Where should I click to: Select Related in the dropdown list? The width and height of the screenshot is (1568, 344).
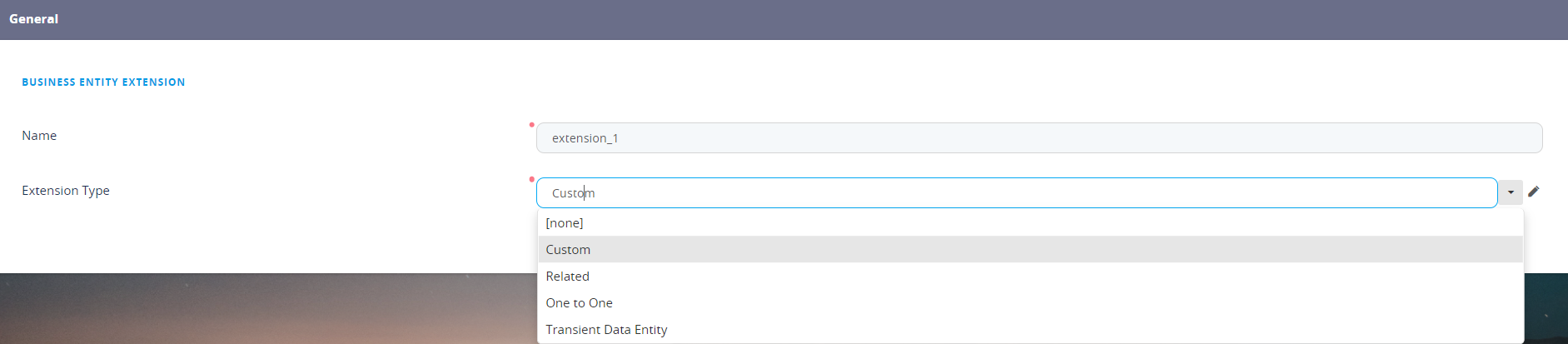pyautogui.click(x=567, y=277)
